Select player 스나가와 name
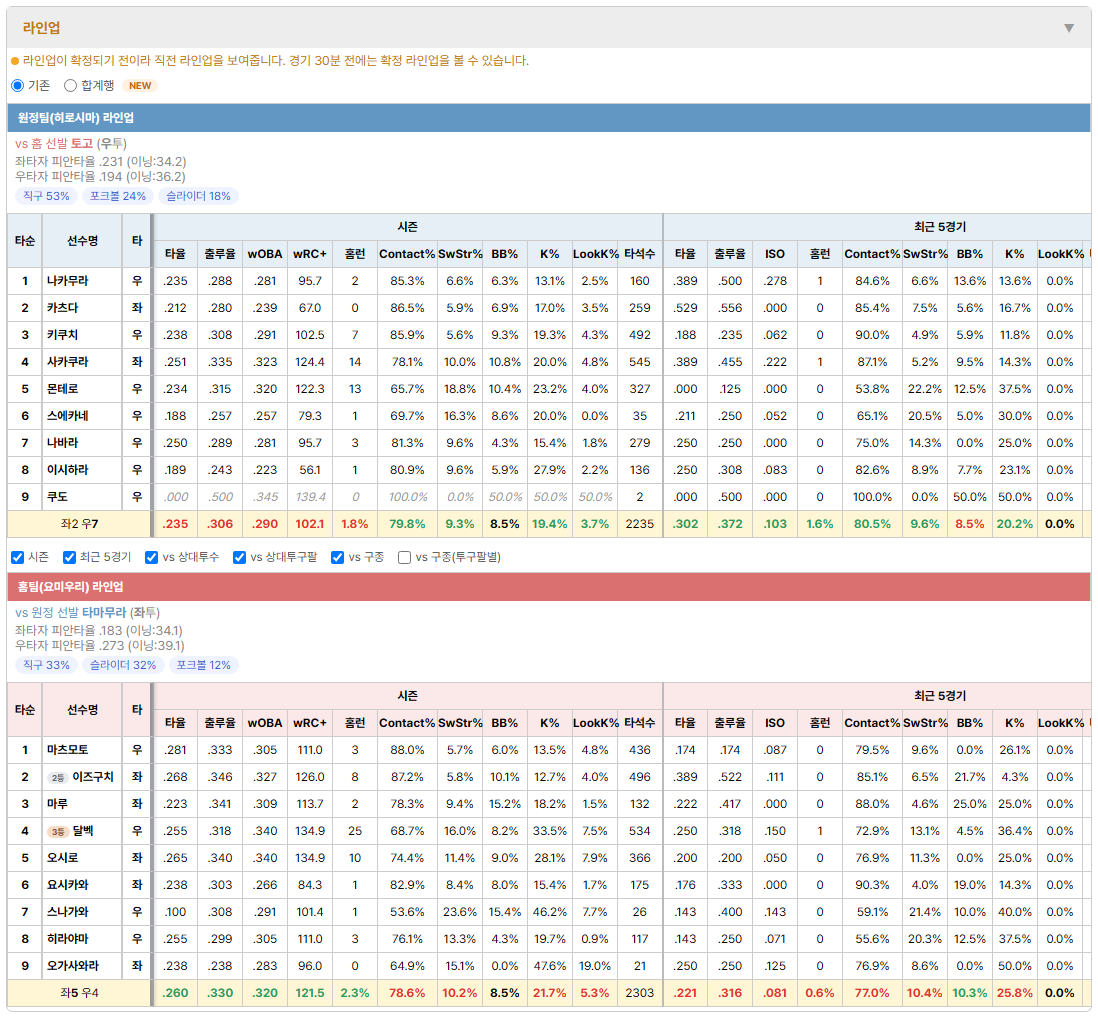Image resolution: width=1098 pixels, height=1018 pixels. [67, 912]
